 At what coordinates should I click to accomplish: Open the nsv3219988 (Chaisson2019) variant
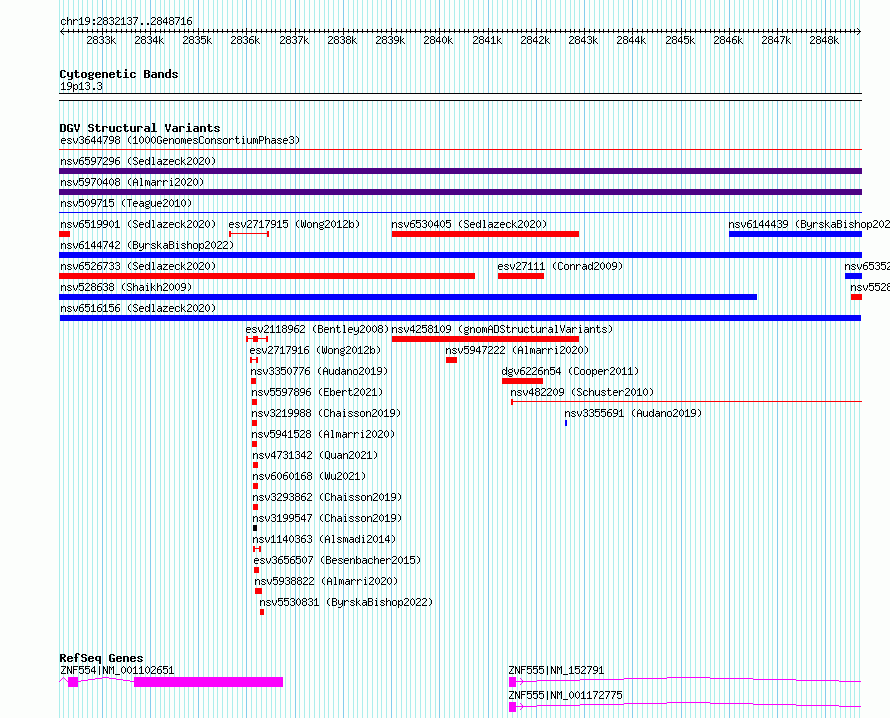pyautogui.click(x=326, y=413)
